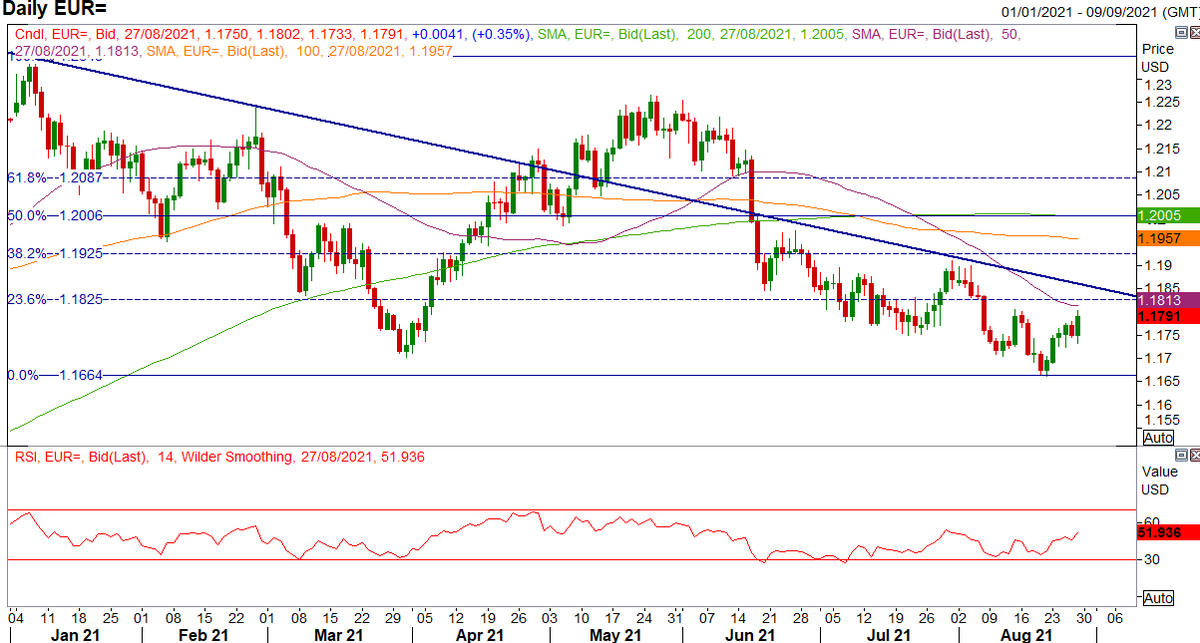Click the Auto button in the price panel
Screen dimensions: 1200x643
point(1158,438)
